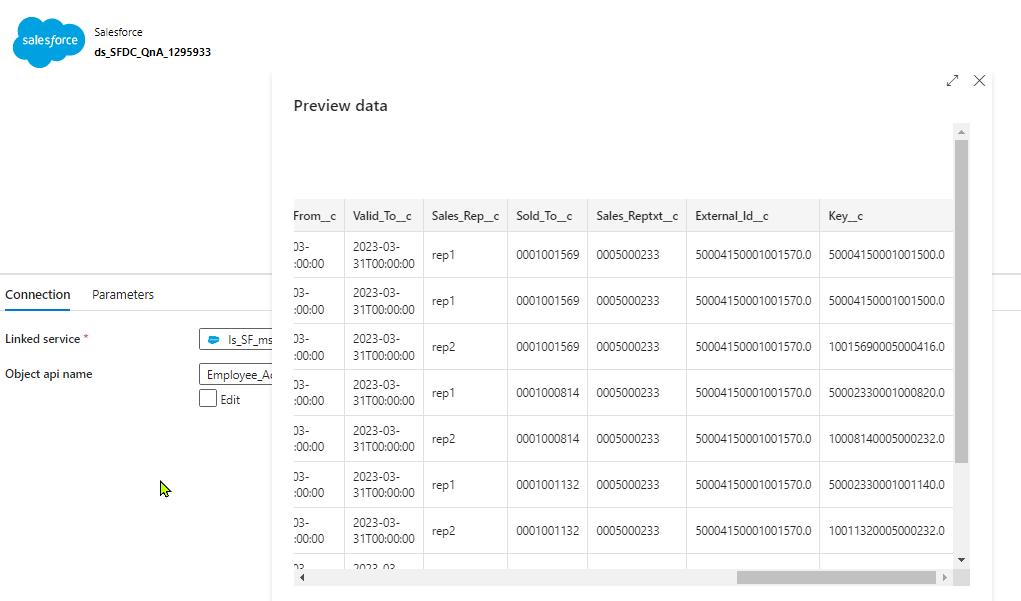Click the horizontal scrollbar thumb
Screen dimensions: 1021x601
(x=836, y=578)
